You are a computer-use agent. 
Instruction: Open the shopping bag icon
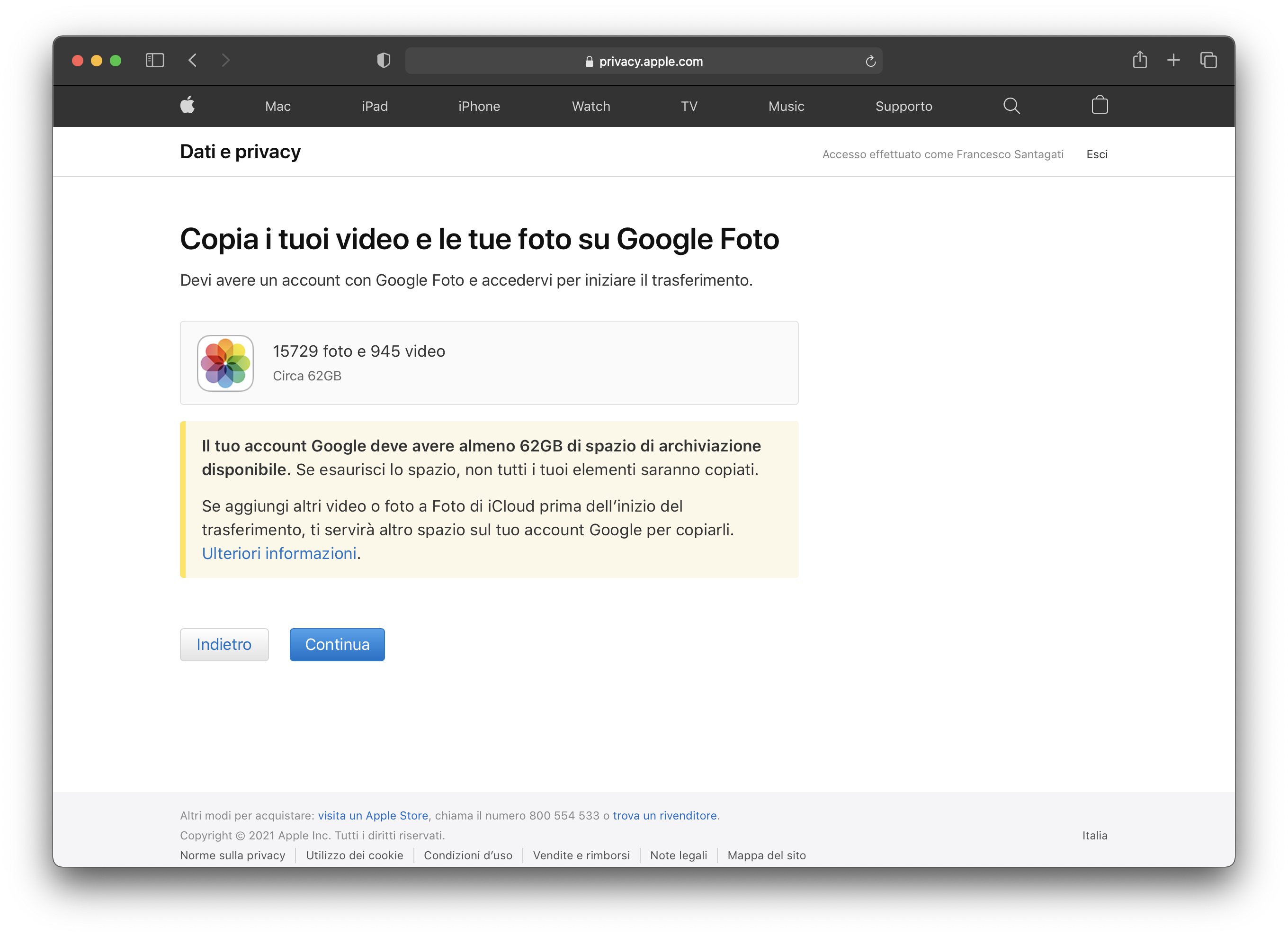tap(1100, 105)
